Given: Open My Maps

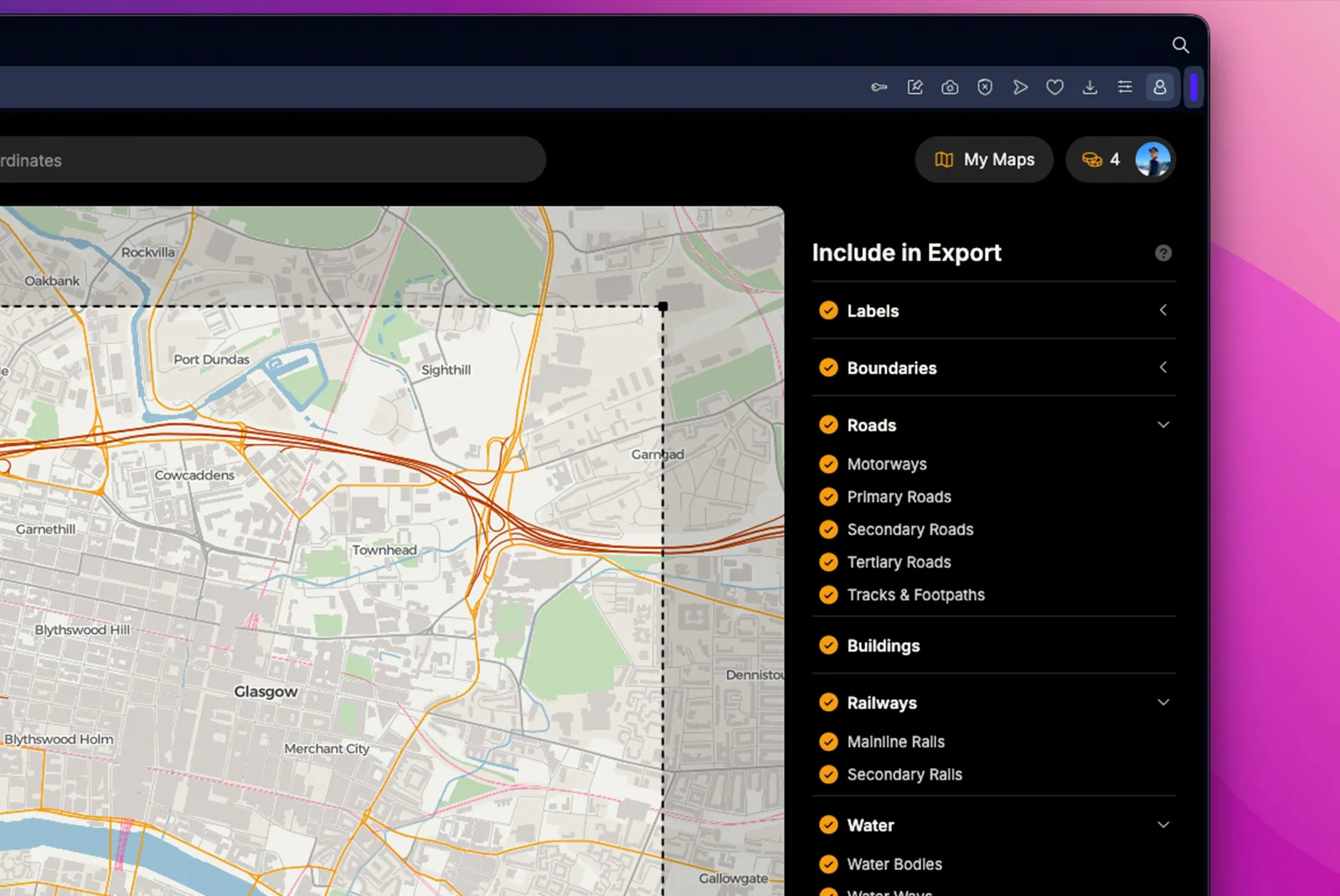Looking at the screenshot, I should point(984,159).
